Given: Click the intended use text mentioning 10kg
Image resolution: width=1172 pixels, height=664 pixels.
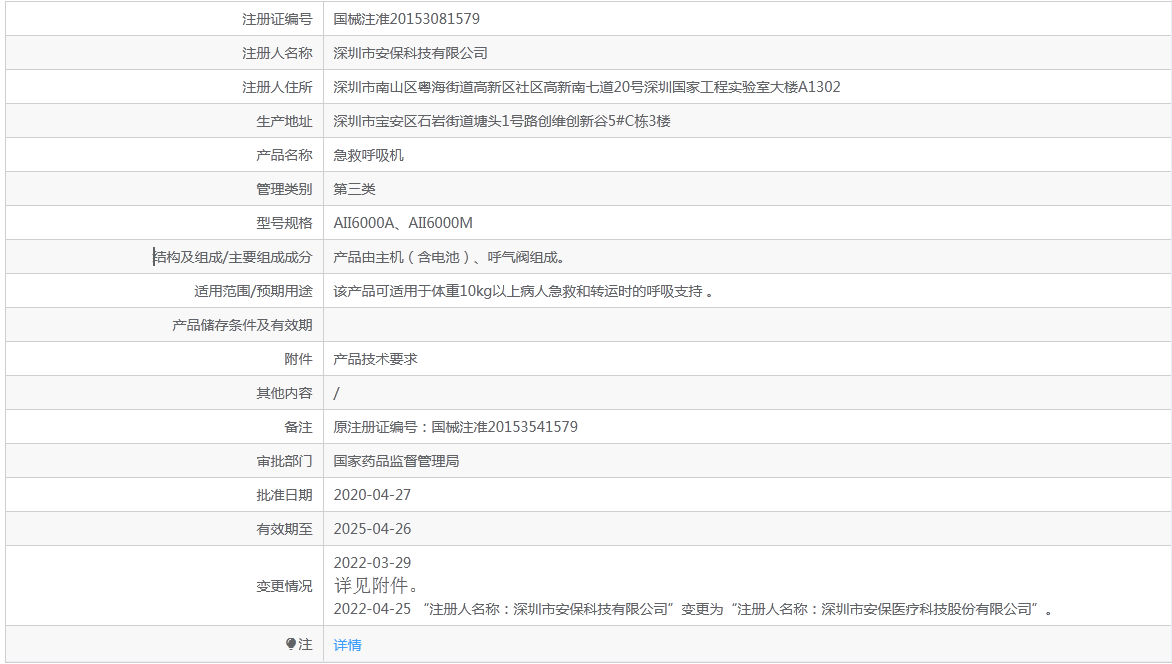Looking at the screenshot, I should pyautogui.click(x=523, y=291).
